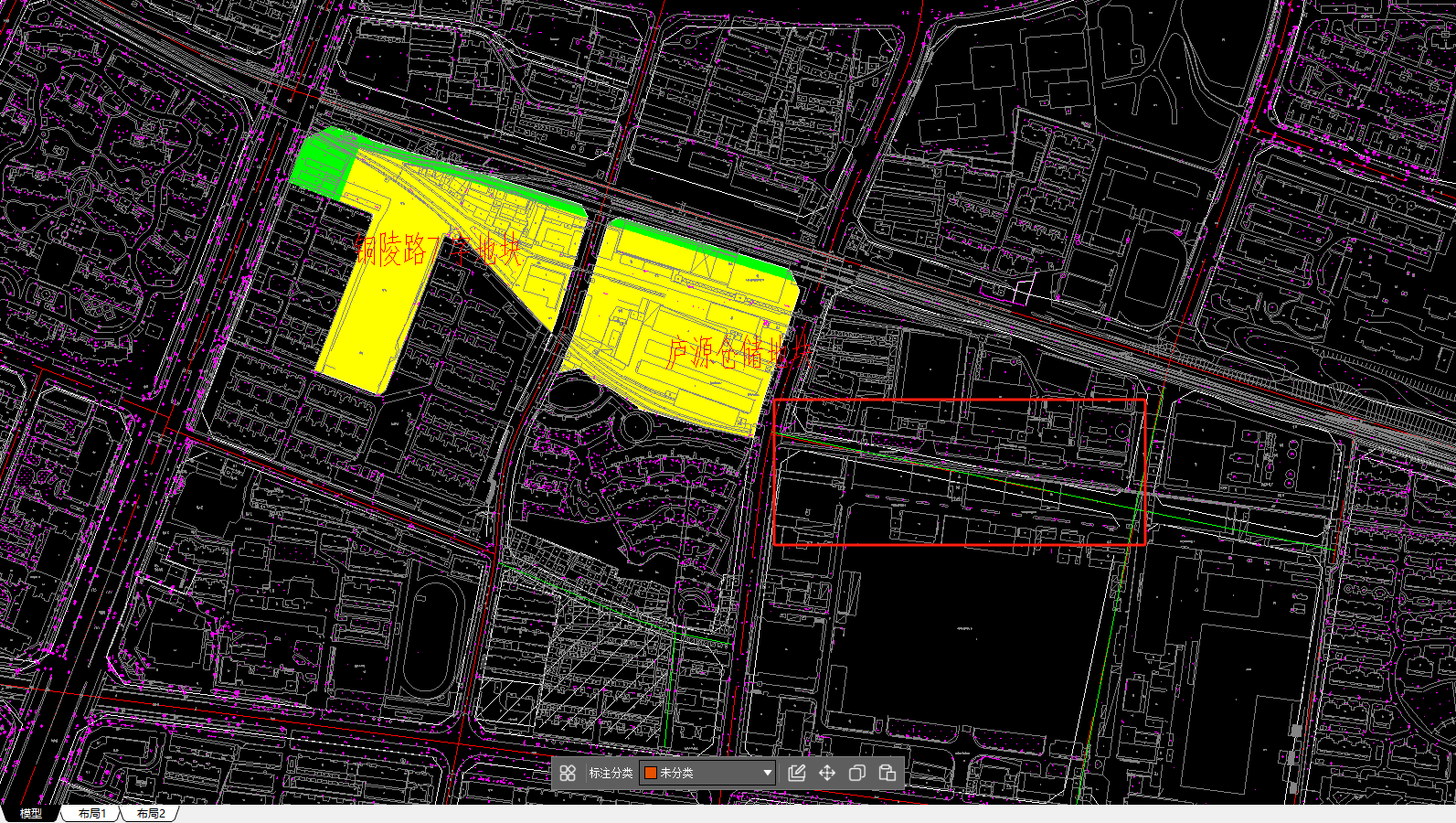Click the green block at parcel's top-left corner
1456x823 pixels.
click(322, 163)
